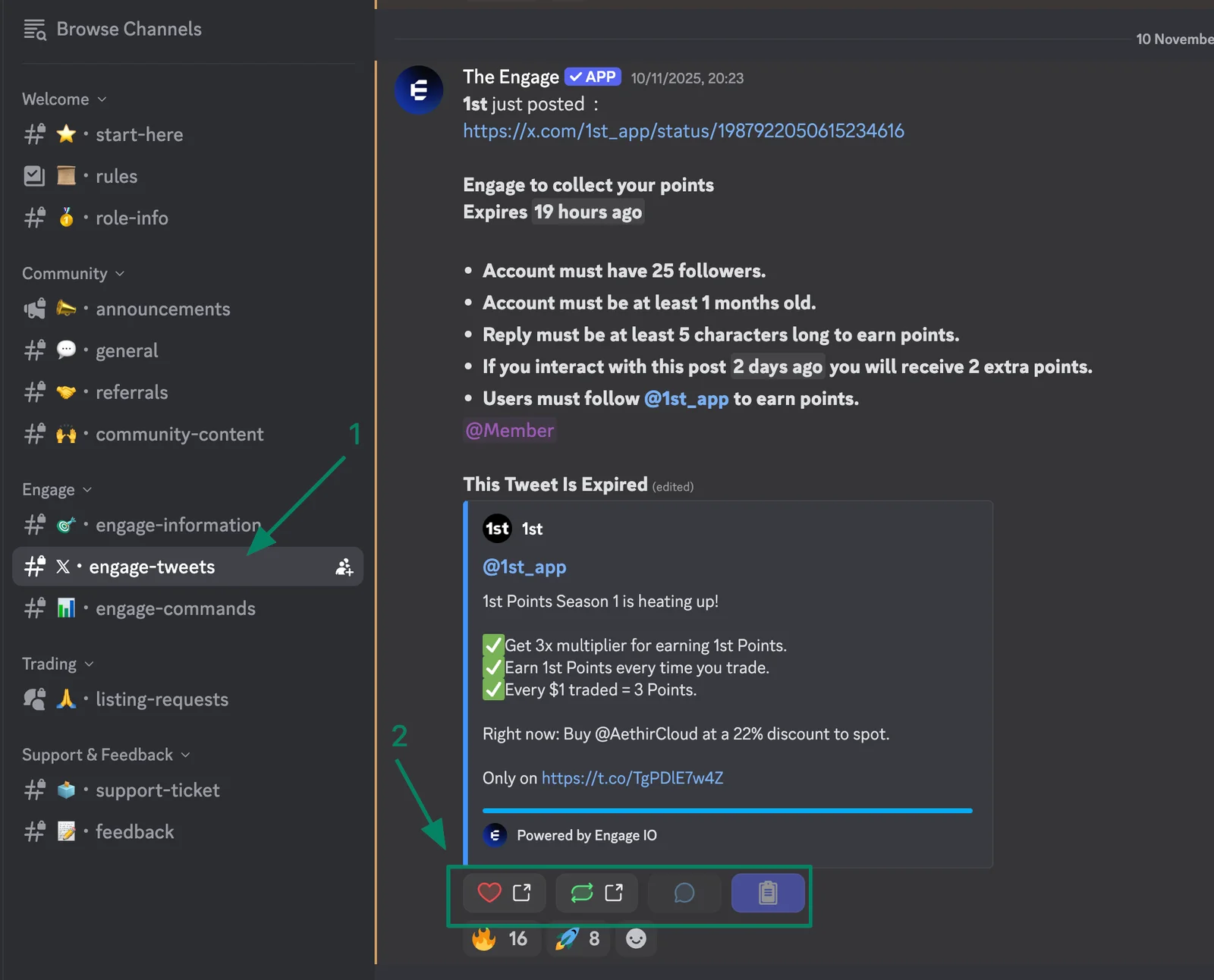The height and width of the screenshot is (980, 1214).
Task: Click the green retweet button
Action: pos(597,893)
